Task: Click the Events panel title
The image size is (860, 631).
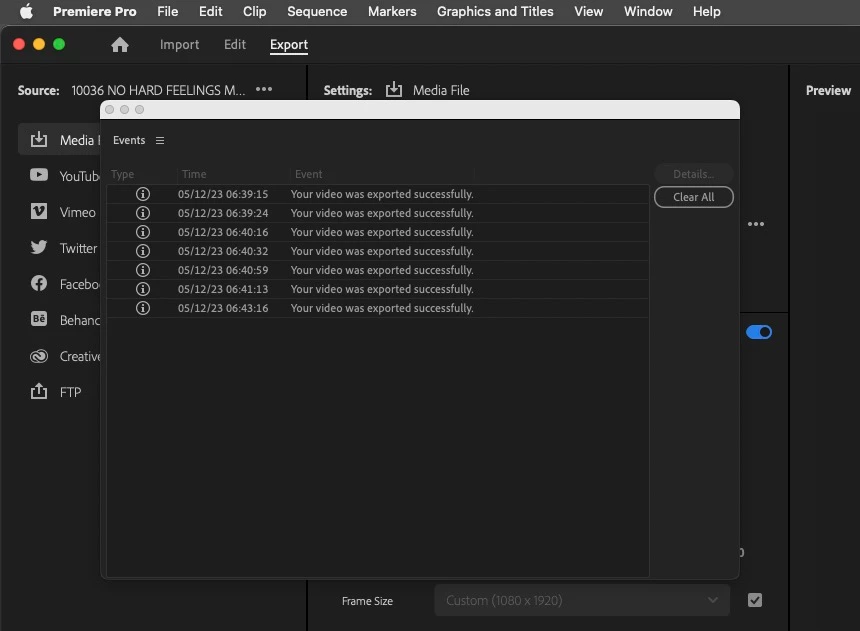Action: pos(129,140)
